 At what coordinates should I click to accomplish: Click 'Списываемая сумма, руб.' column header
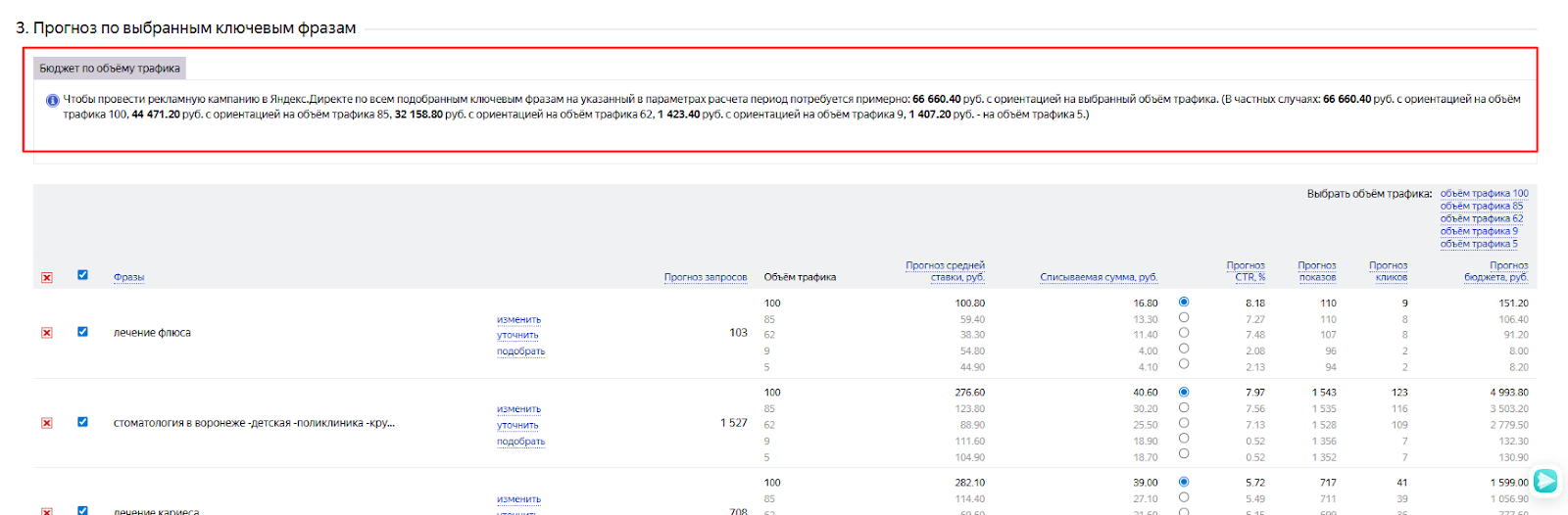pos(1098,278)
